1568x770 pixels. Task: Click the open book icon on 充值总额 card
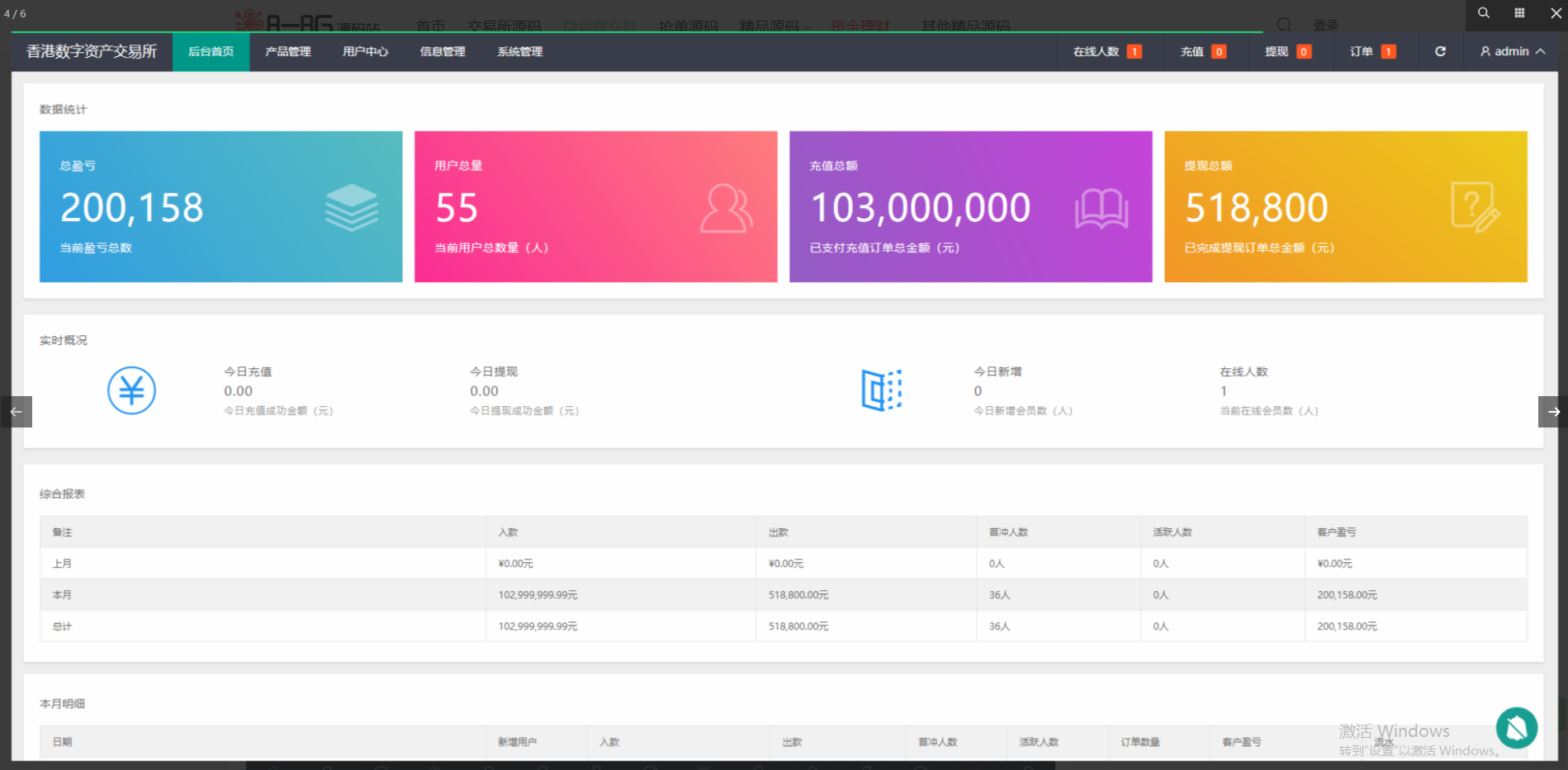point(1101,208)
